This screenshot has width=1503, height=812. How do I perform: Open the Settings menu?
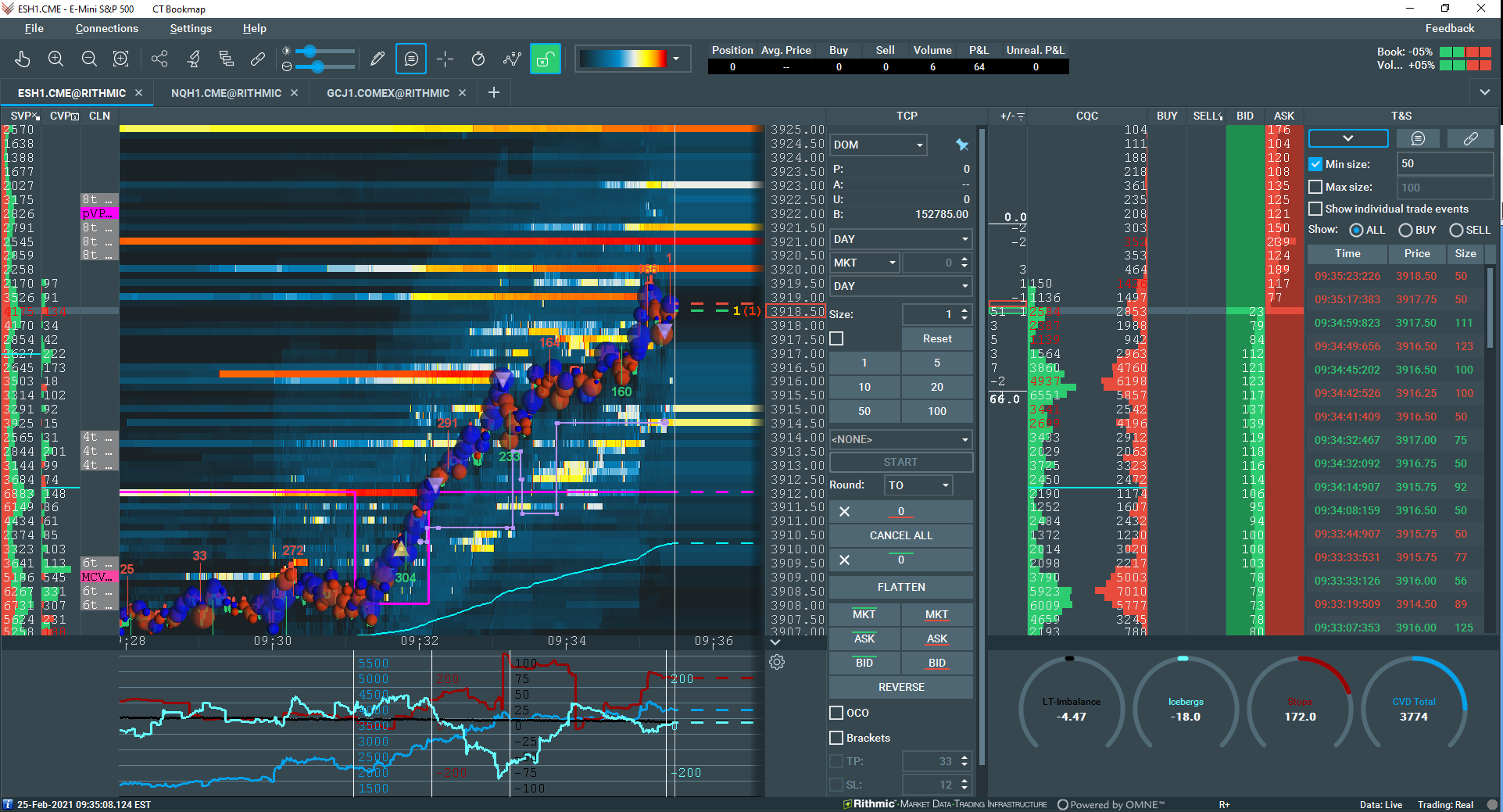(x=191, y=28)
